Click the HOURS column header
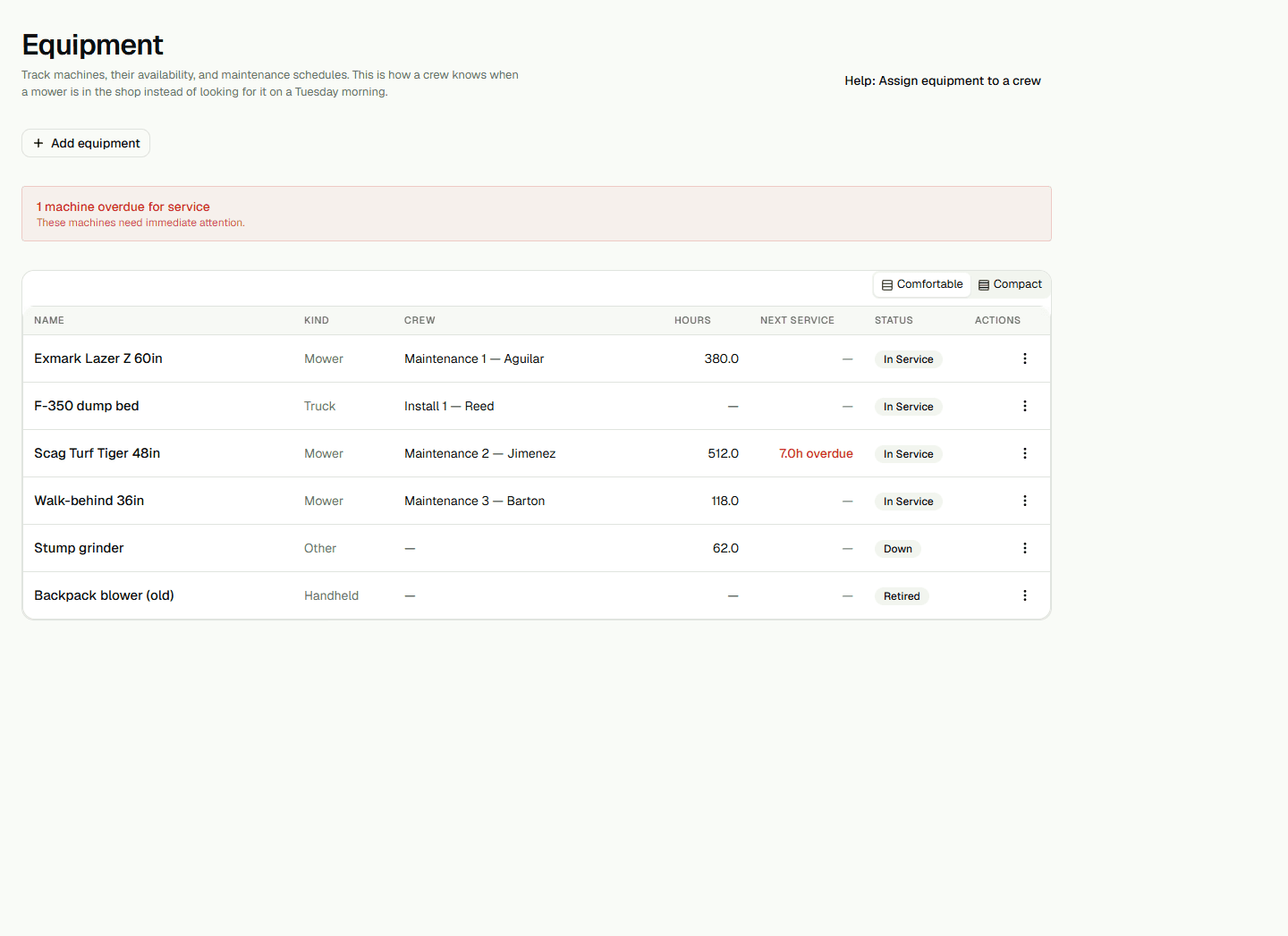Viewport: 1288px width, 936px height. tap(692, 320)
